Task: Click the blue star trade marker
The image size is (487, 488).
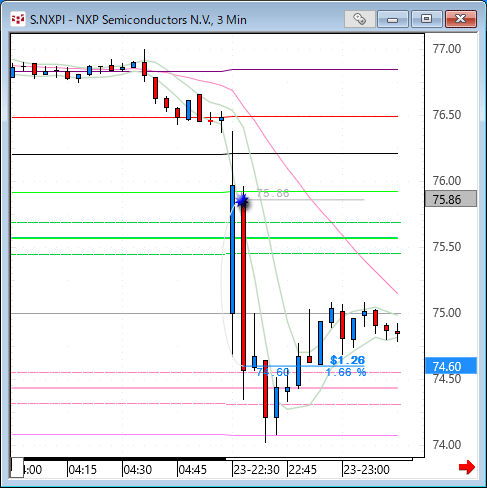Action: point(242,201)
